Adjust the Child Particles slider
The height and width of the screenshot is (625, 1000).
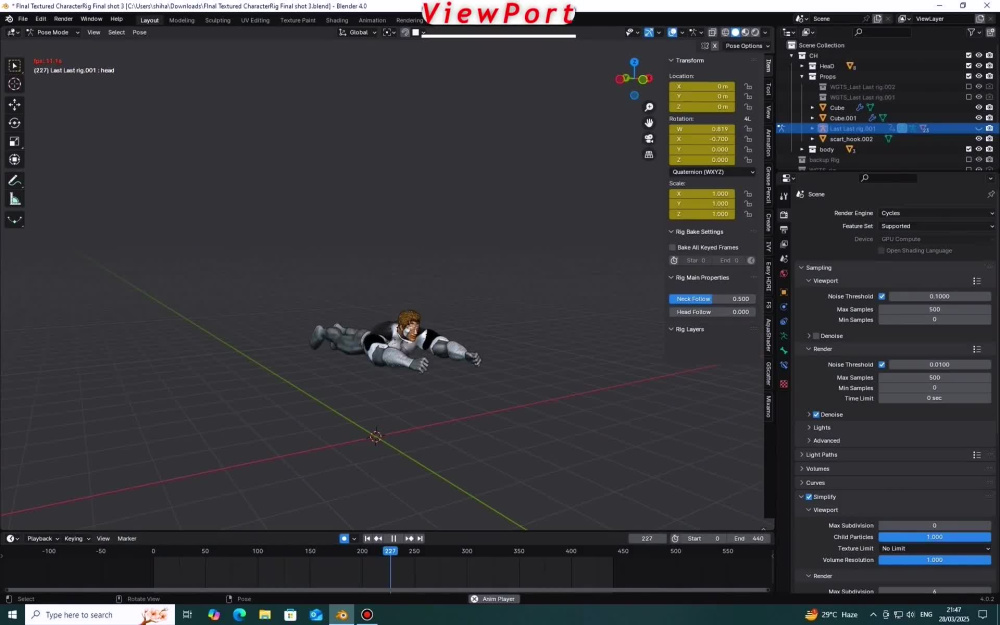pos(935,537)
